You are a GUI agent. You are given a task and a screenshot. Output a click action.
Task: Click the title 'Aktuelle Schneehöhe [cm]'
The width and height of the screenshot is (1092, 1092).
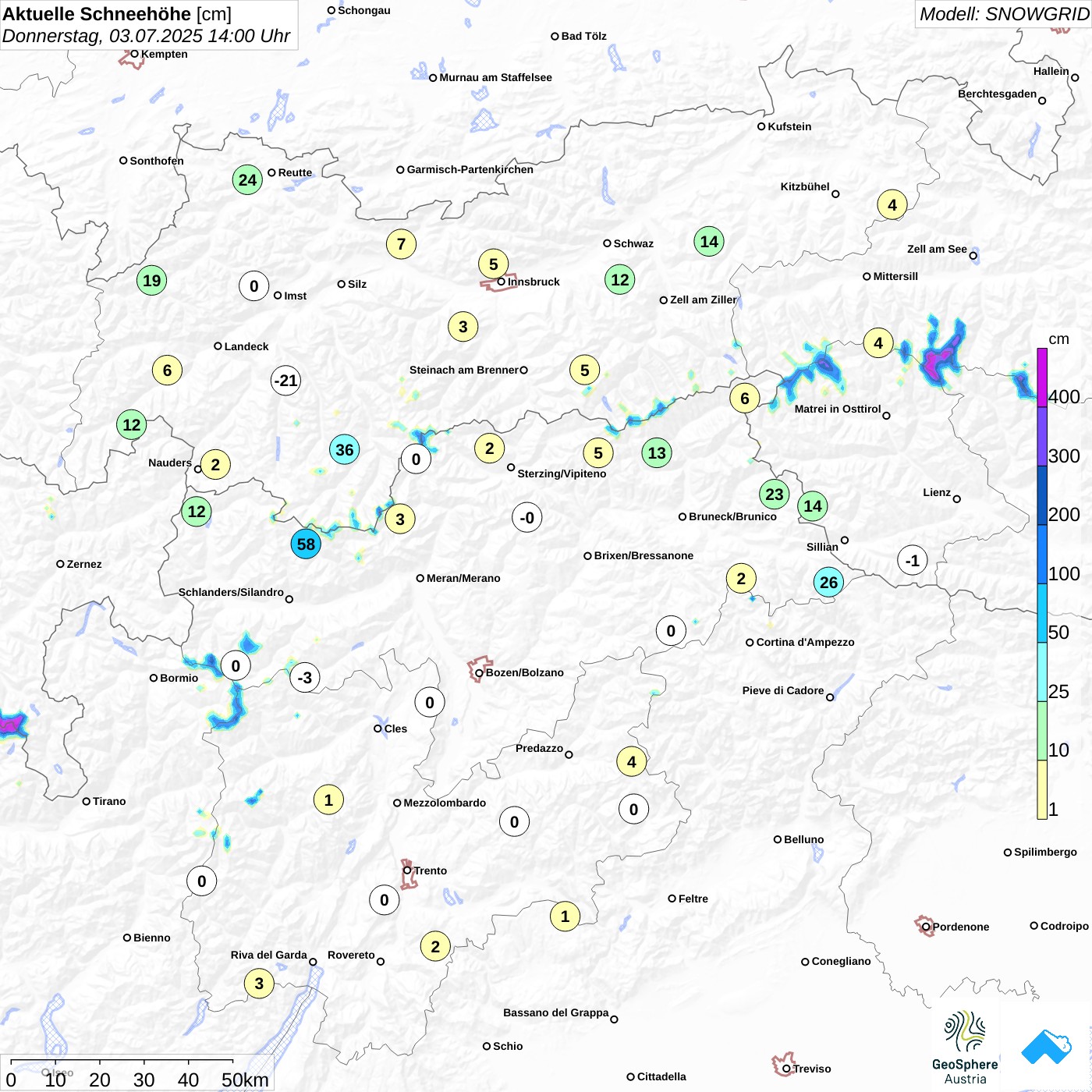coord(117,14)
